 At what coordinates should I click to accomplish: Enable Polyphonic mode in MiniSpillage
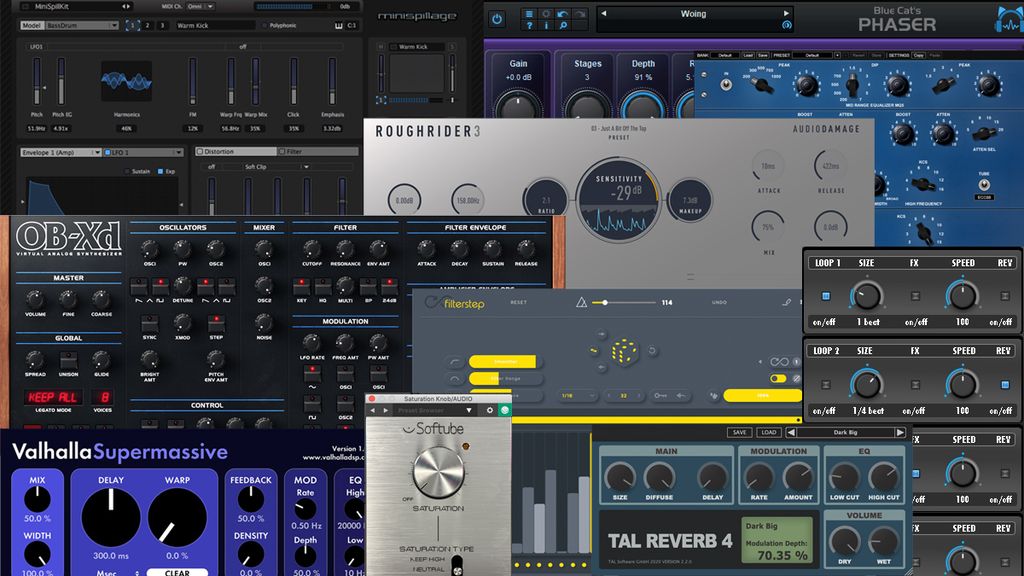click(264, 25)
